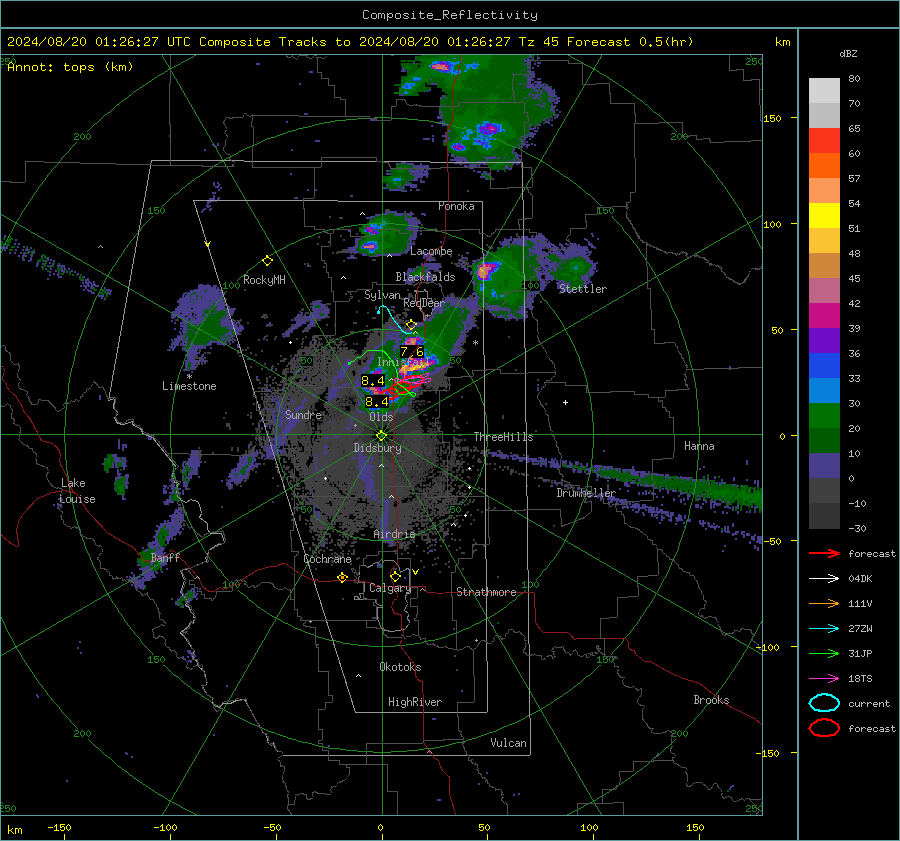
Task: Select the white 04DK track arrow
Action: point(824,579)
